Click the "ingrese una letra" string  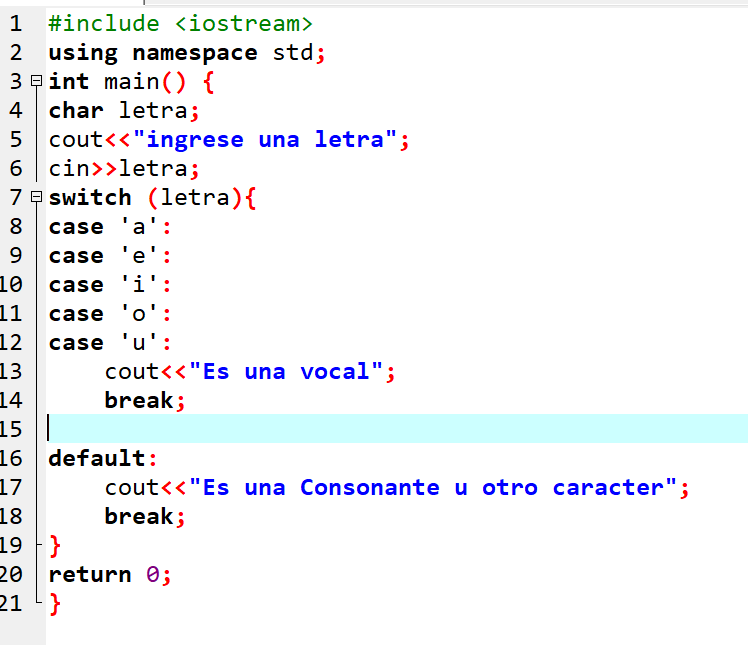tap(265, 139)
